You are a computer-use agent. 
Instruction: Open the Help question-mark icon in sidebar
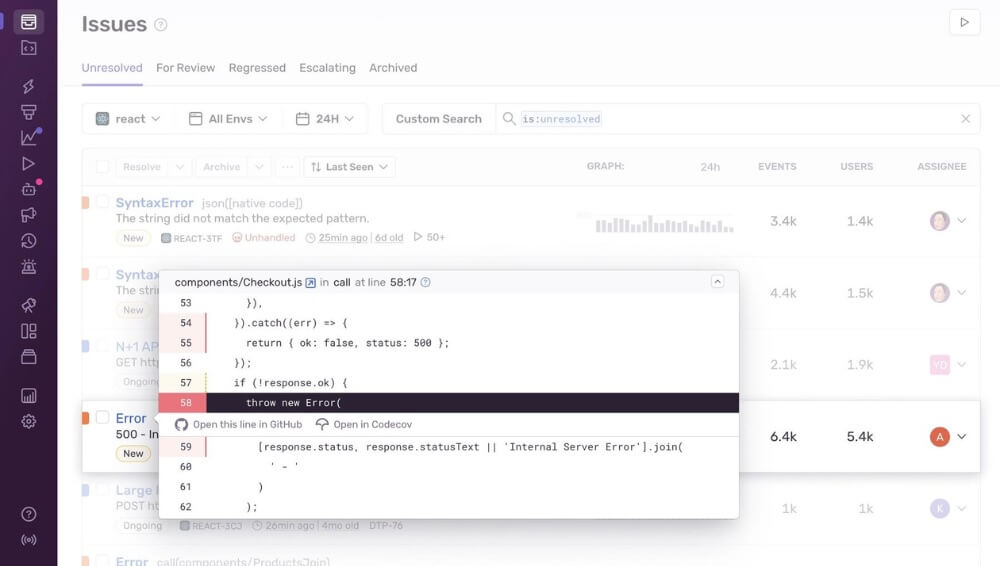point(29,514)
